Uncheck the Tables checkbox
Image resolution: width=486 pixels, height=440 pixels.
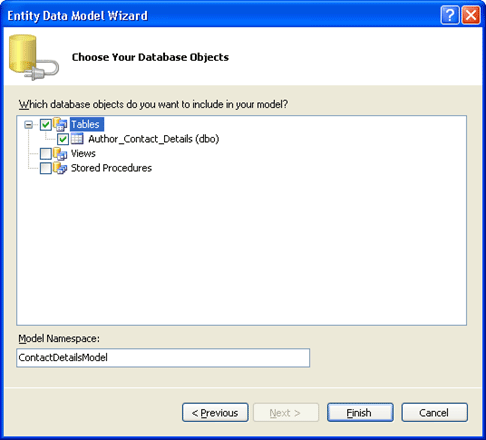[x=46, y=125]
